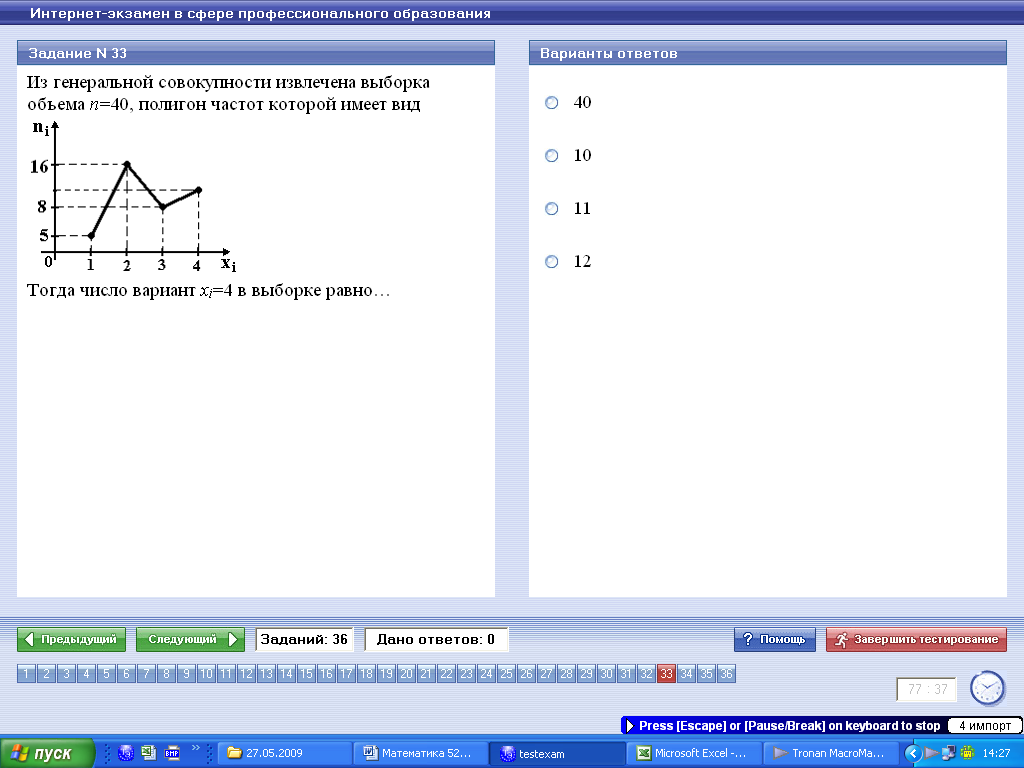Pick answer 12 radio button
The image size is (1024, 768).
(551, 262)
